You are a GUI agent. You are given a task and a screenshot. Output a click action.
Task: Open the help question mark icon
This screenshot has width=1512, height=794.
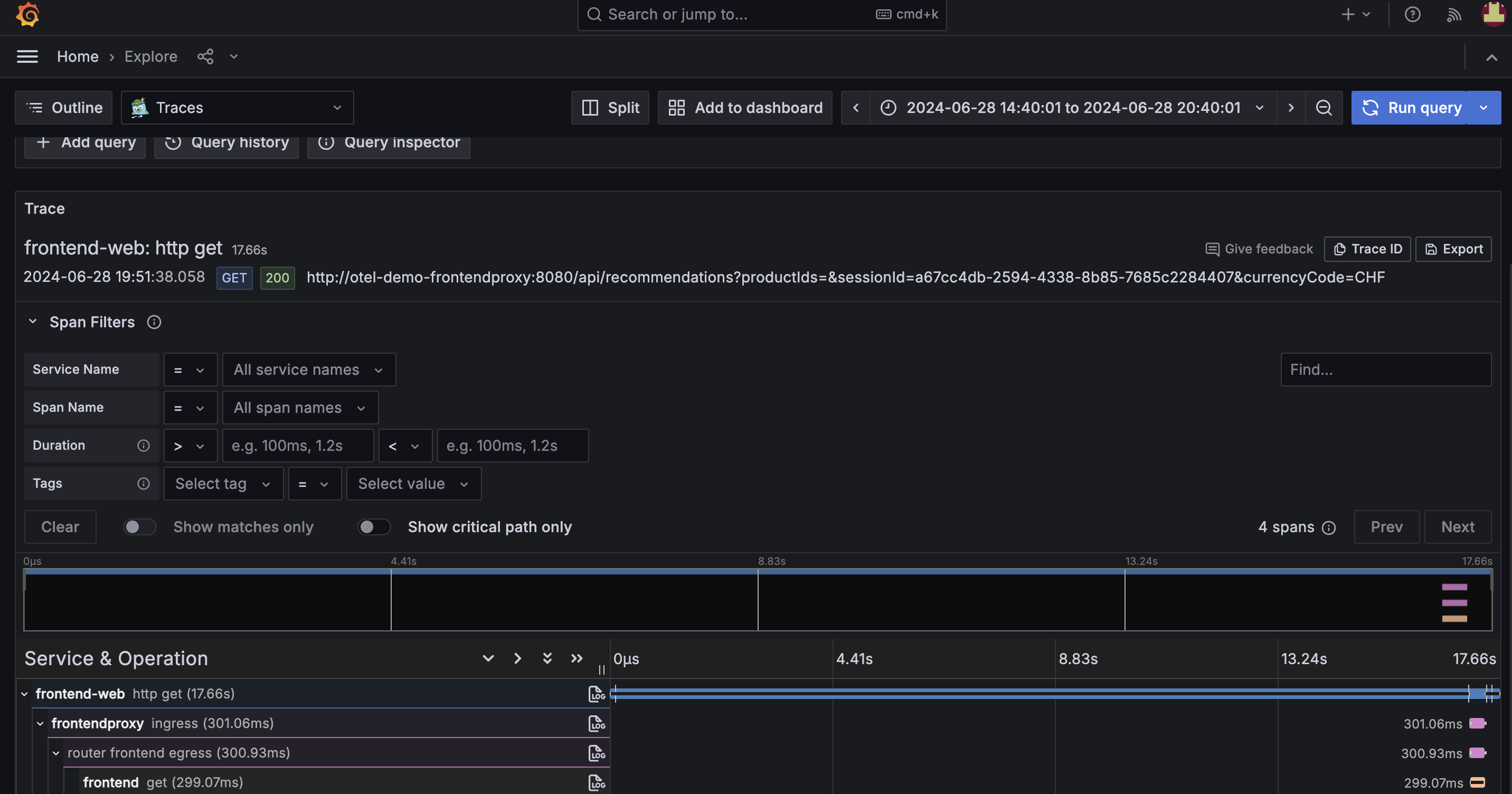tap(1412, 14)
